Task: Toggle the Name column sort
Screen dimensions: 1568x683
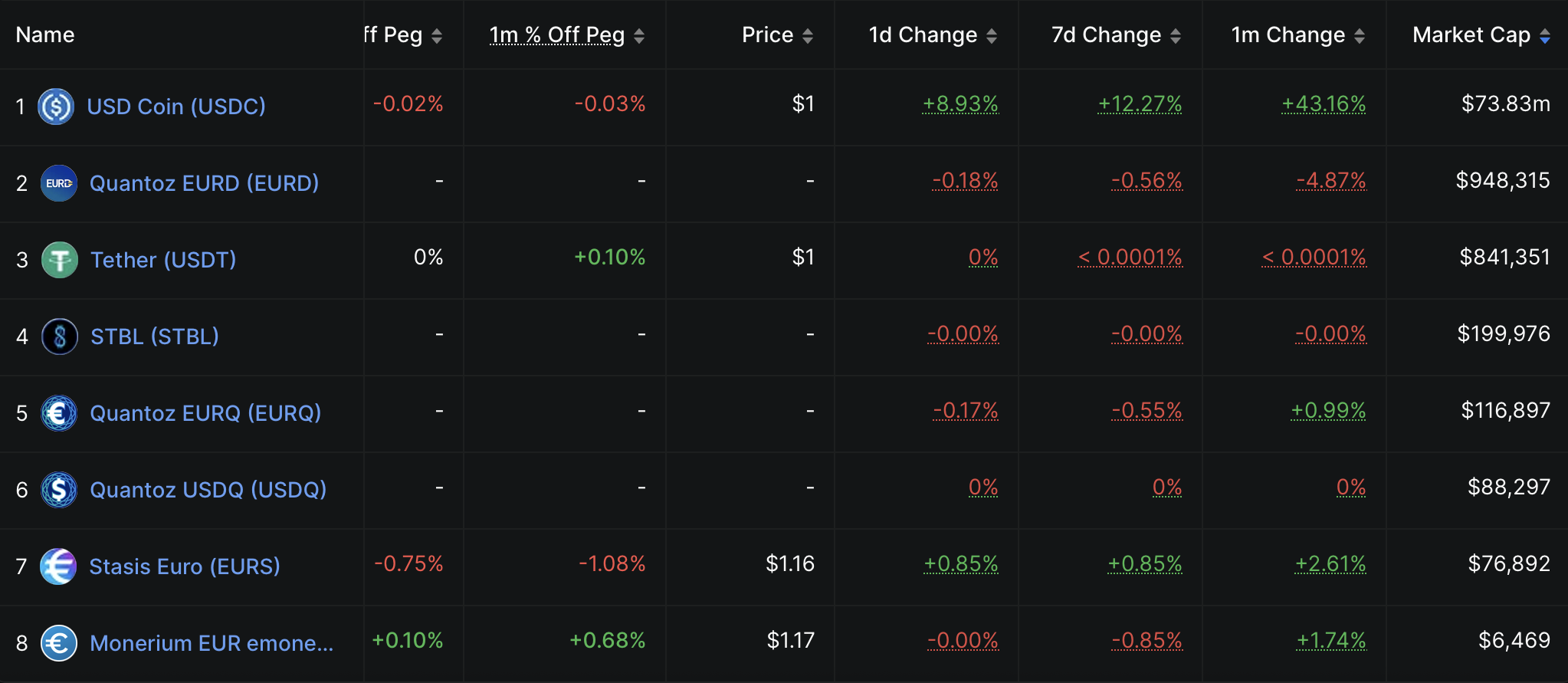Action: [44, 34]
